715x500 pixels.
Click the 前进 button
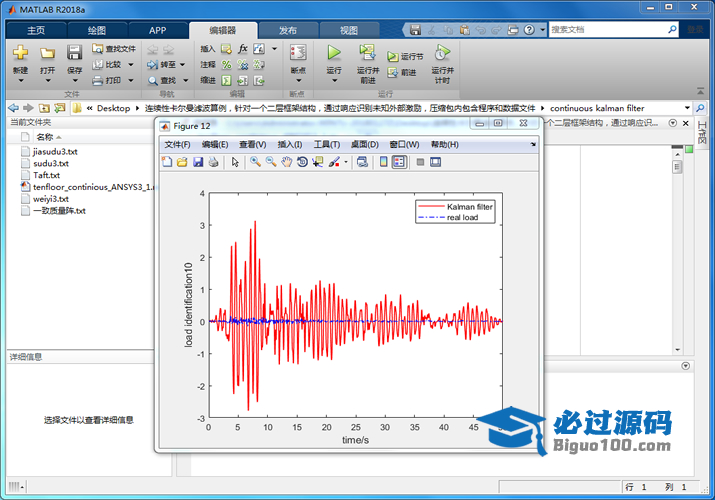[x=402, y=72]
